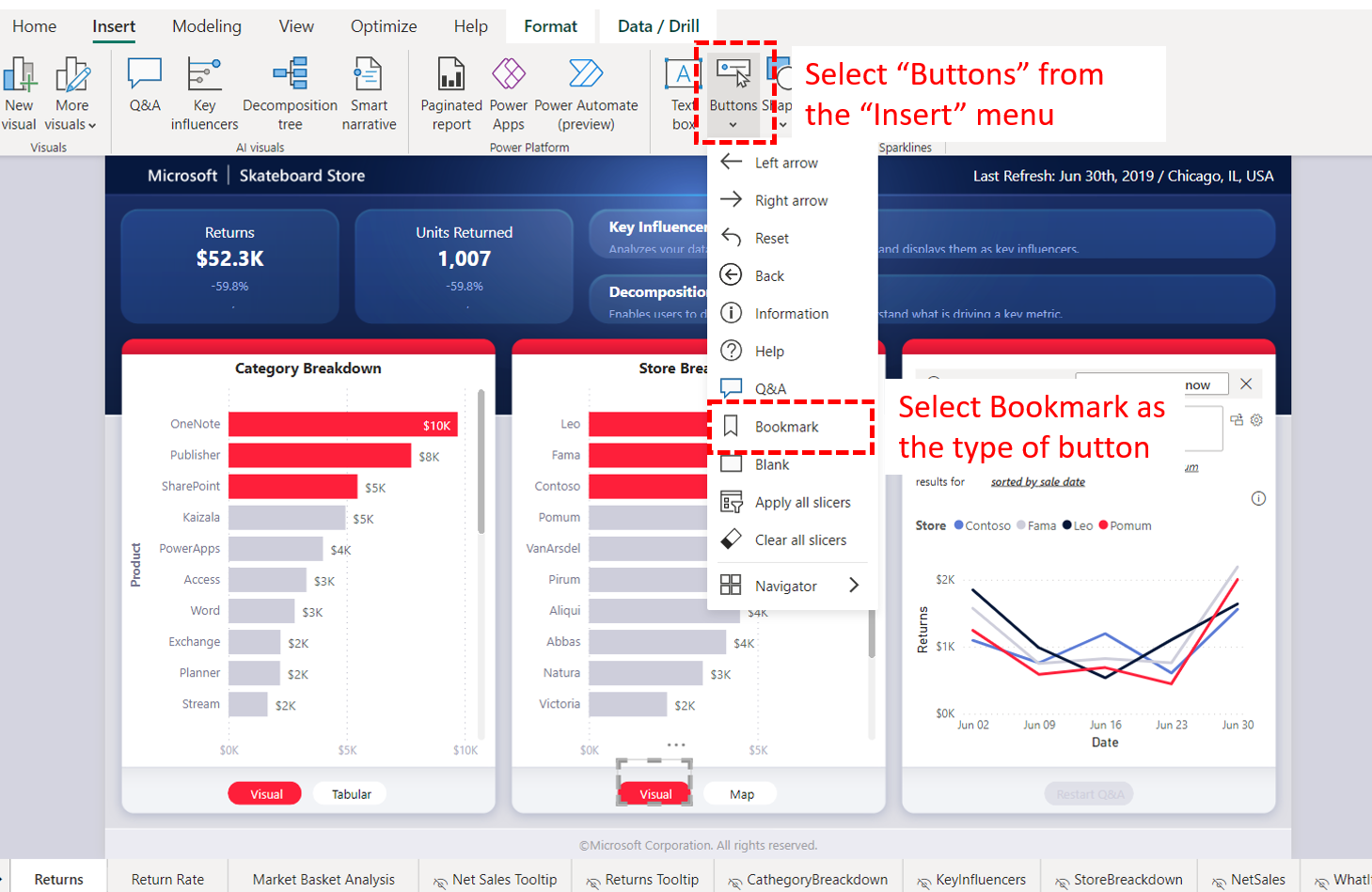Open the hidden NetSales page tab
The width and height of the screenshot is (1372, 892).
[x=1249, y=880]
